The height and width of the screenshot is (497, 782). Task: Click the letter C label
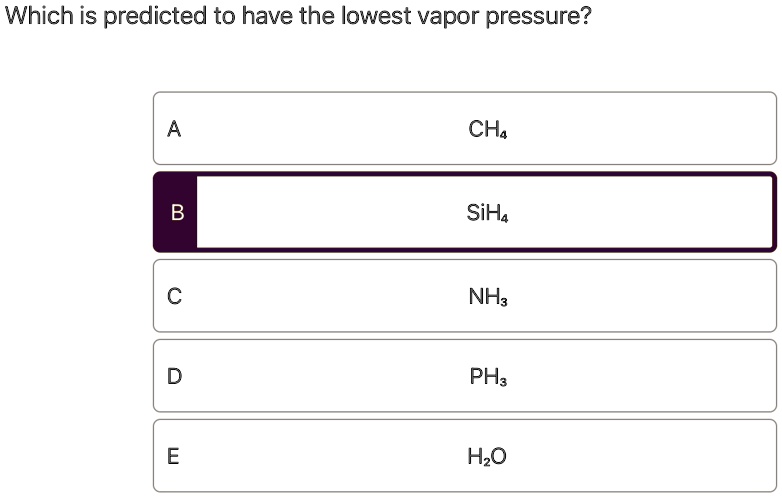pyautogui.click(x=175, y=296)
